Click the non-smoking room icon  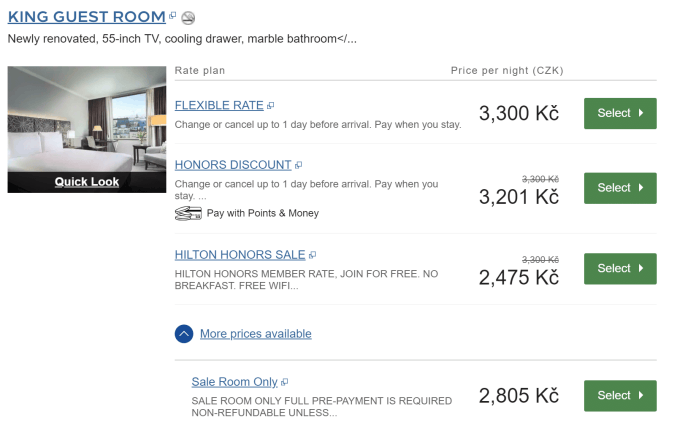(188, 18)
